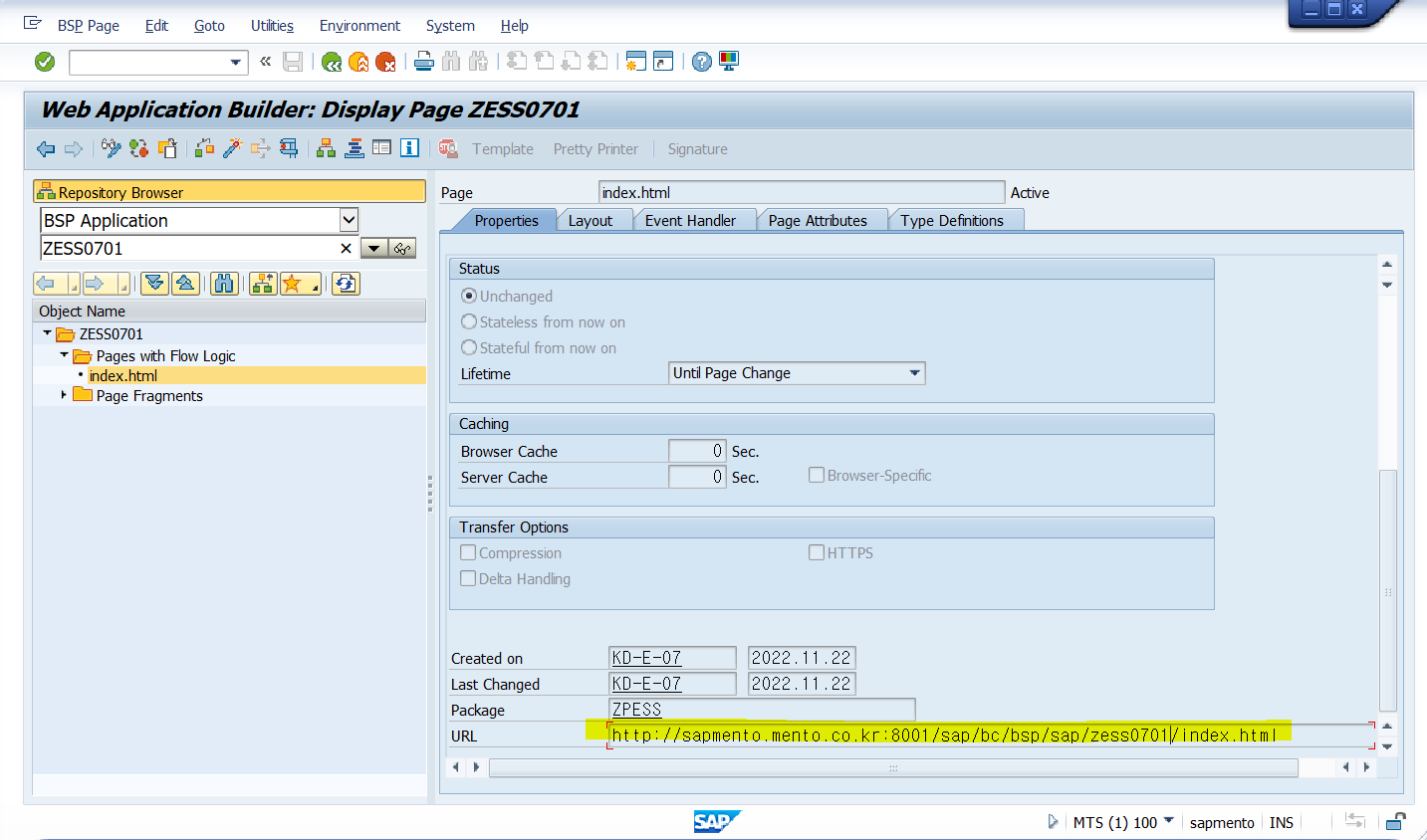Open history dropdown next to ZESS0701 field
Viewport: 1427px width, 840px height.
[x=374, y=249]
